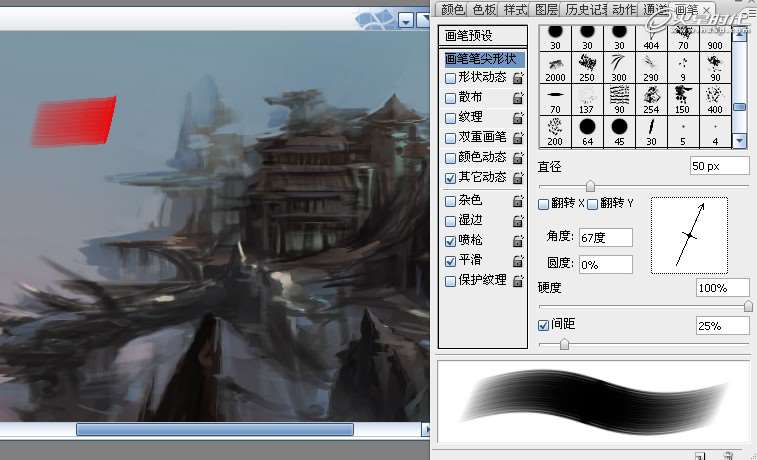Toggle the lock icon next to 杂色
This screenshot has height=460, width=757.
(518, 200)
